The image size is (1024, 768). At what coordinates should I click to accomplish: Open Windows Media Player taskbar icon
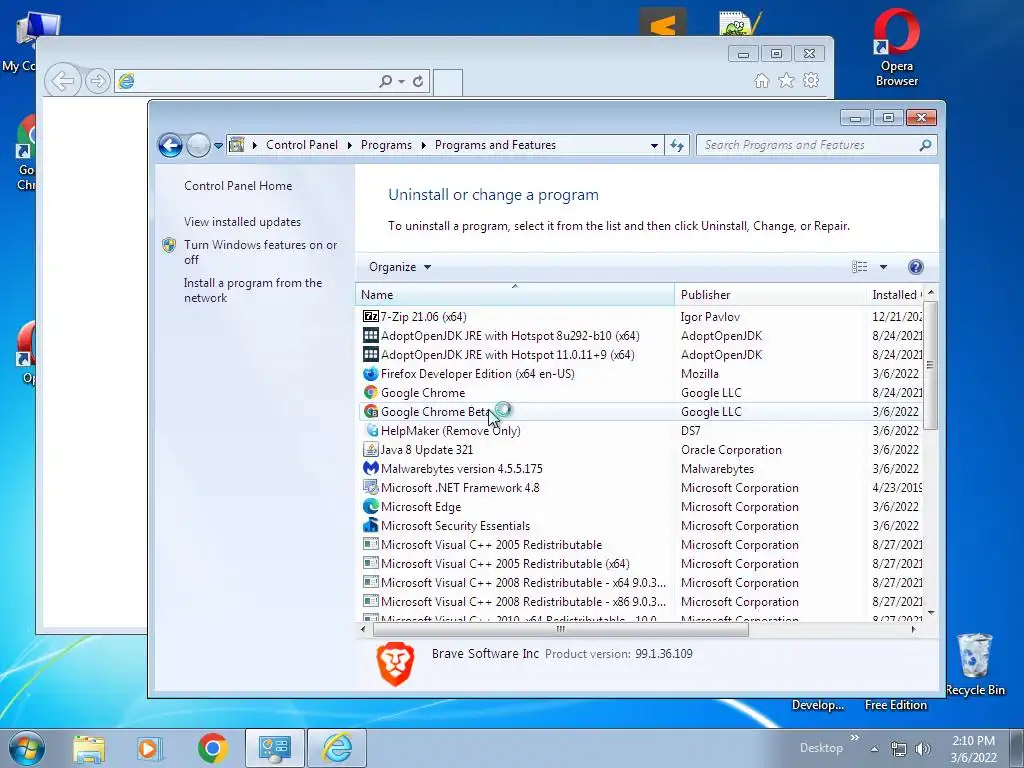(x=150, y=748)
